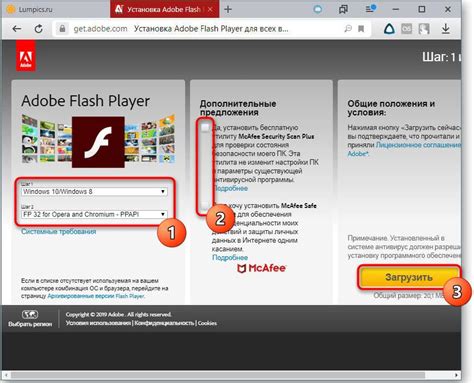Click the bookmark icon in address bar

(x=361, y=29)
